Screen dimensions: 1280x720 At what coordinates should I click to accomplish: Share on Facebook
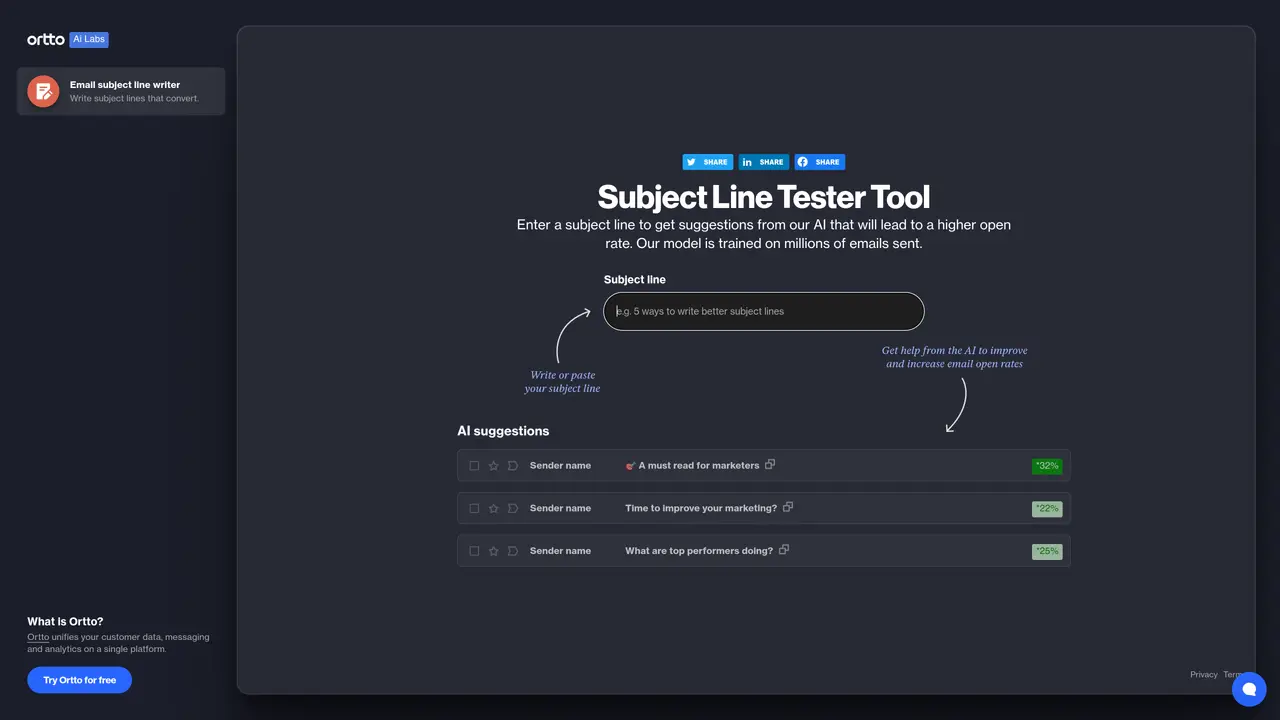click(x=820, y=162)
